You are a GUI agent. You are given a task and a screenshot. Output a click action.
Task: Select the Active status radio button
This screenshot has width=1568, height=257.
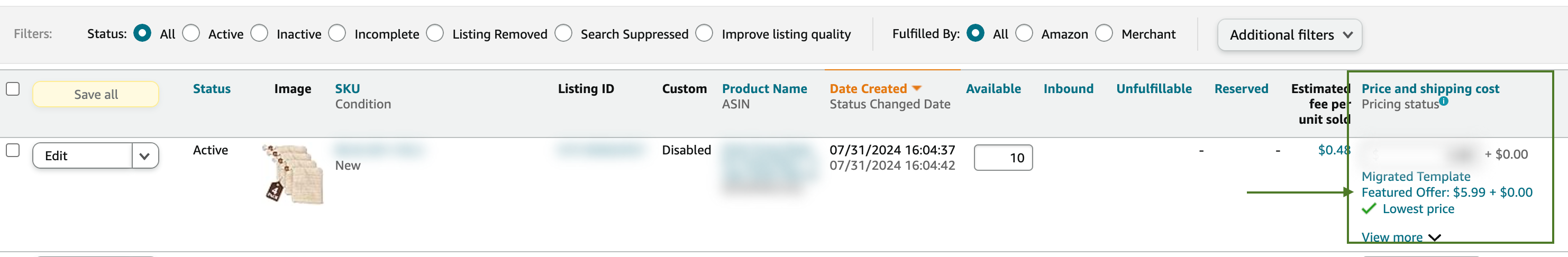pos(192,33)
